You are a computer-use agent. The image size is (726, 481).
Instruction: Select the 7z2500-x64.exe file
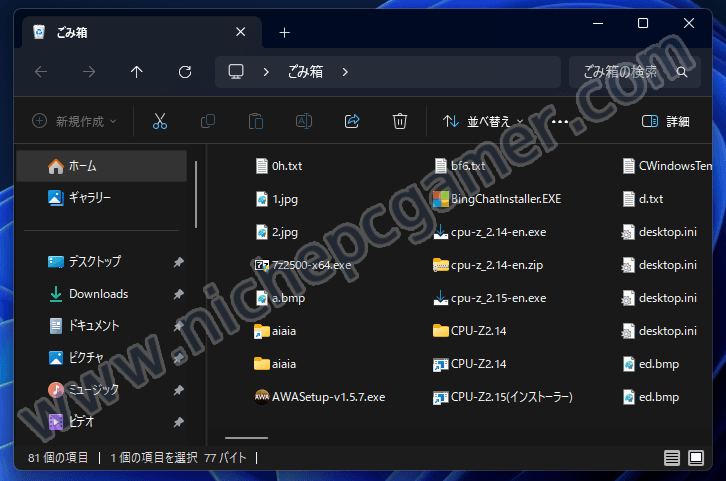pos(303,265)
